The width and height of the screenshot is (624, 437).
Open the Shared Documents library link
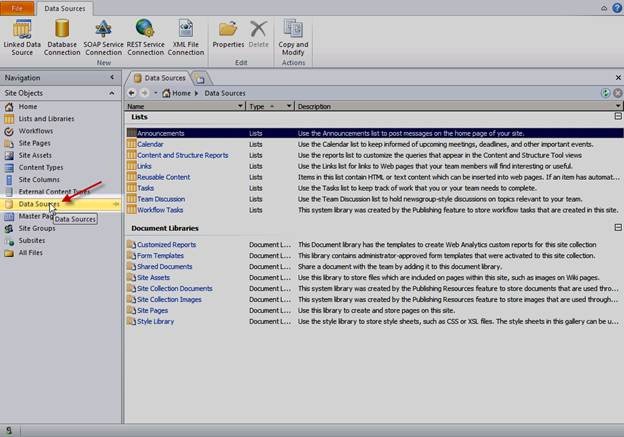[x=164, y=267]
